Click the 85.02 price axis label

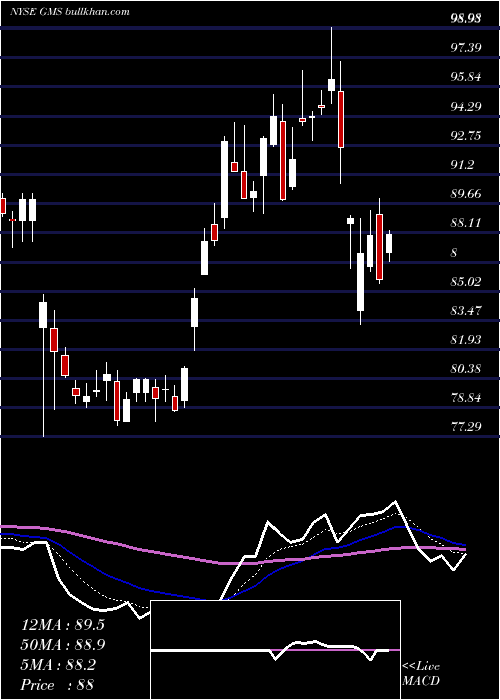466,282
